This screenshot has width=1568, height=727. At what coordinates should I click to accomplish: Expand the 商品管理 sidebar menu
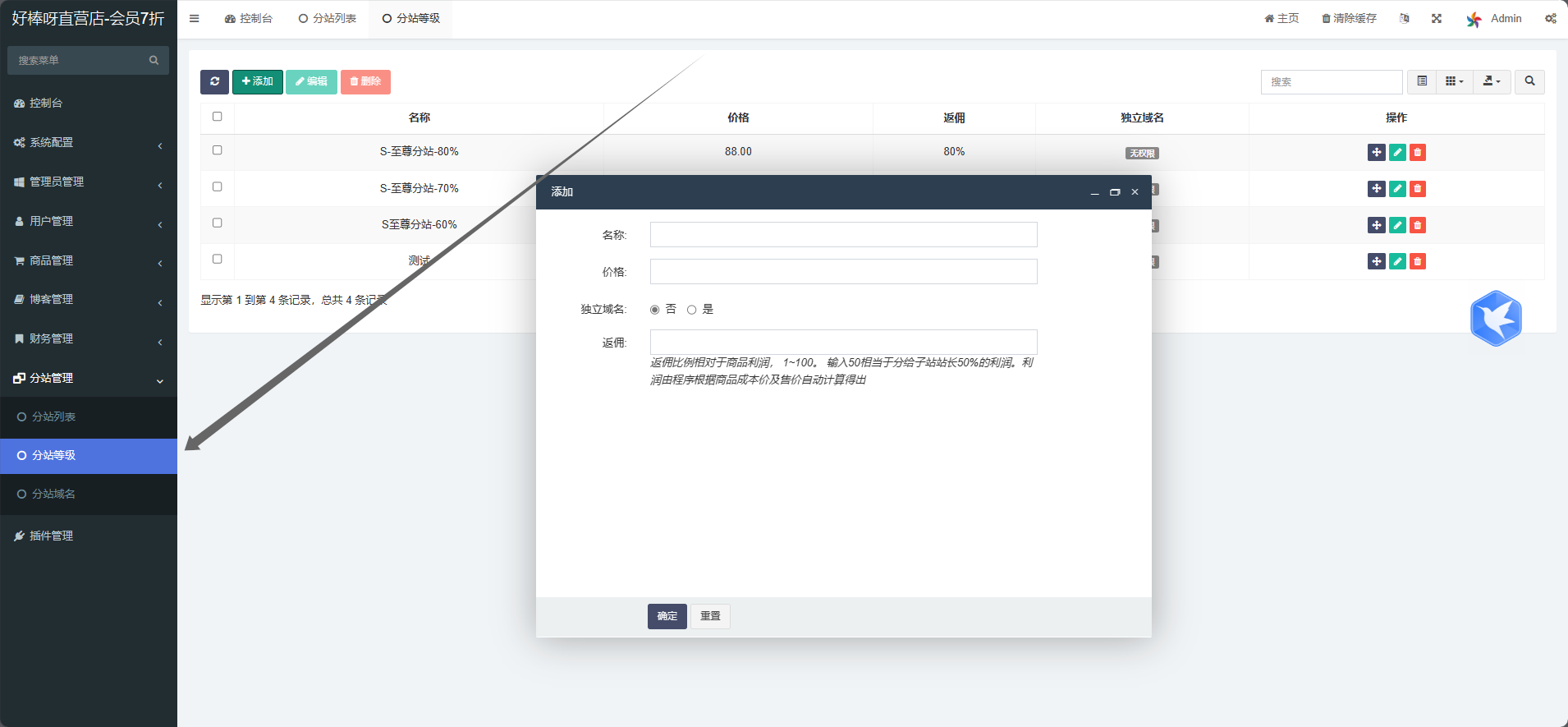89,260
